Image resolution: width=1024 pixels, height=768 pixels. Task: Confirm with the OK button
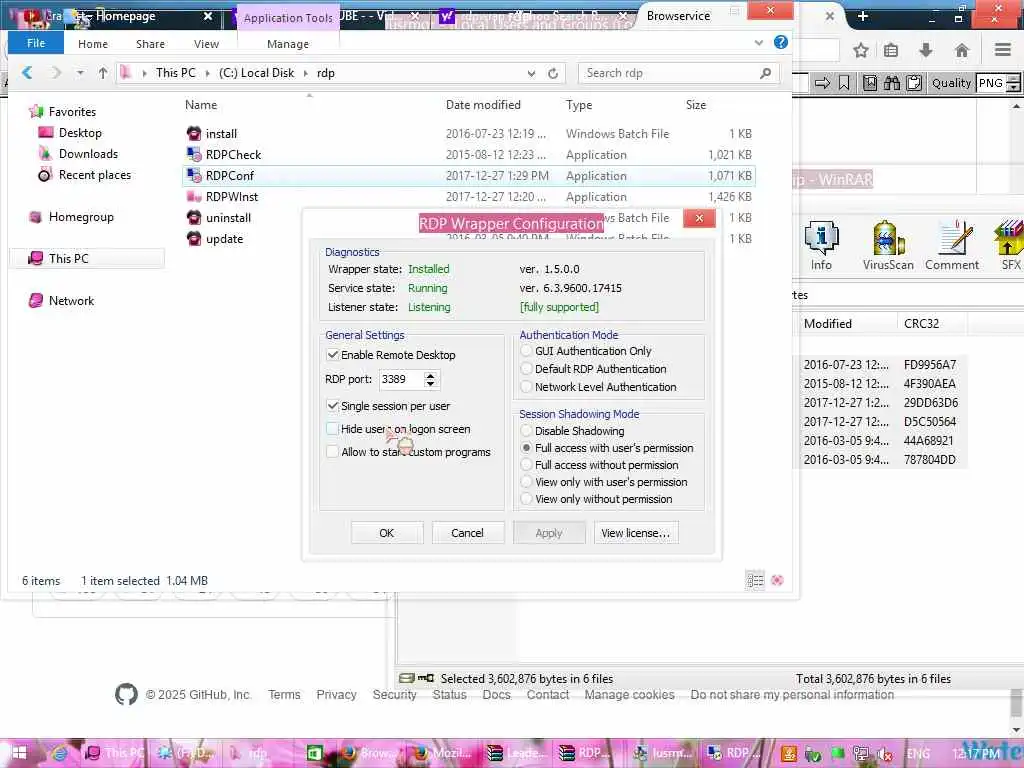[x=387, y=533]
